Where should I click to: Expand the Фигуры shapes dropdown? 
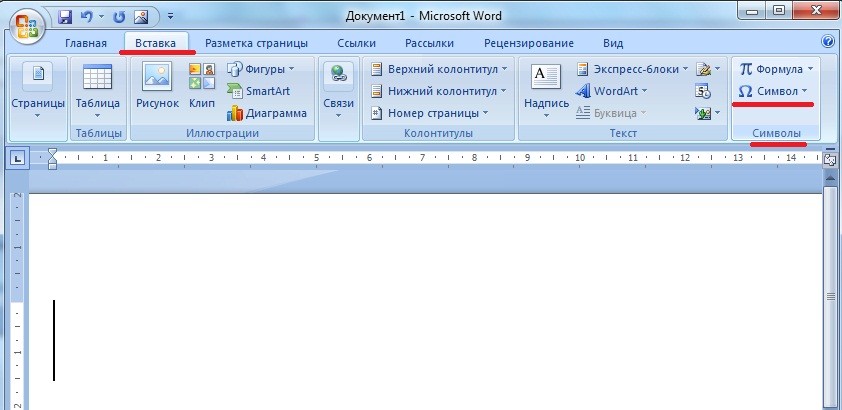pyautogui.click(x=262, y=69)
